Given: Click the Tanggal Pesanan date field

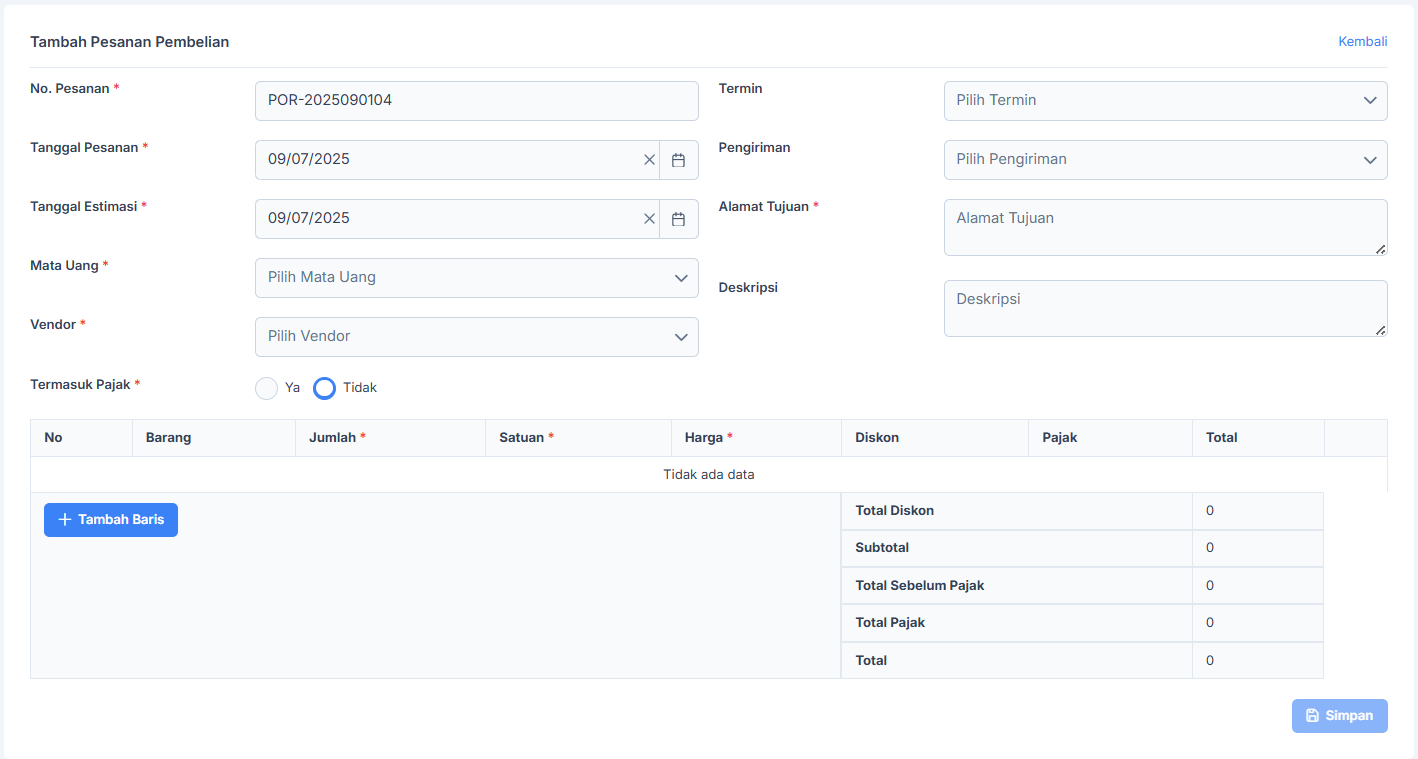Looking at the screenshot, I should 450,160.
